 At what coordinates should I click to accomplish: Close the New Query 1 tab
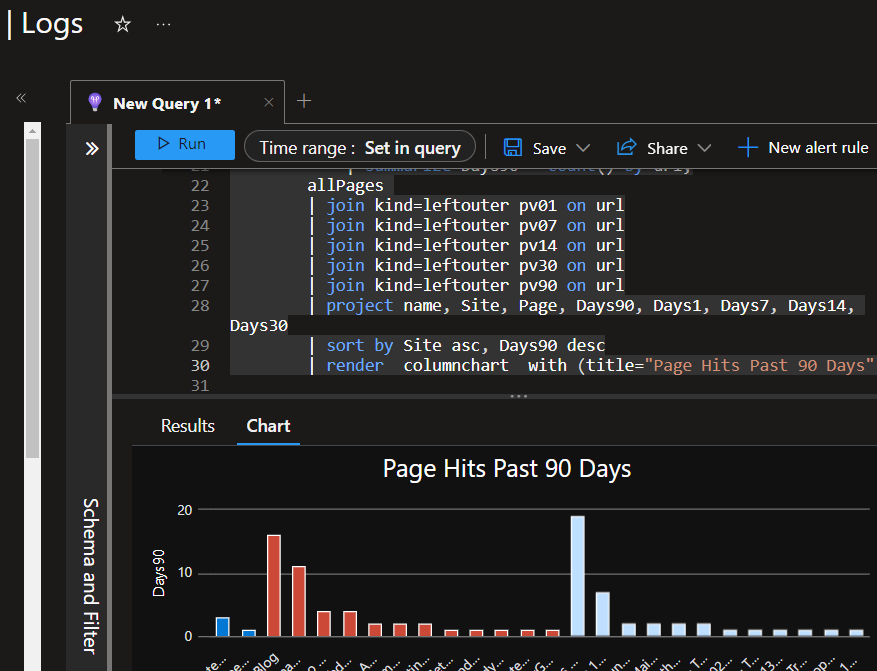(266, 102)
